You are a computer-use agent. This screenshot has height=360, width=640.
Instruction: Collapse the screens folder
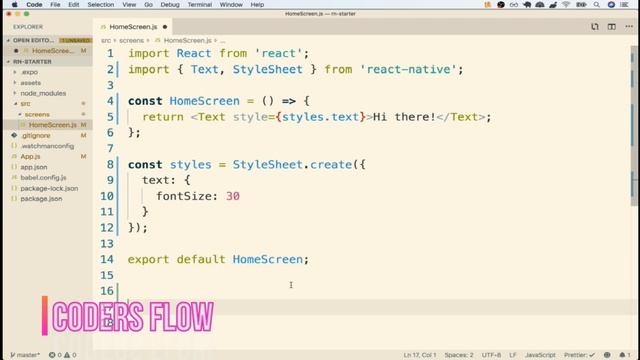tap(37, 115)
